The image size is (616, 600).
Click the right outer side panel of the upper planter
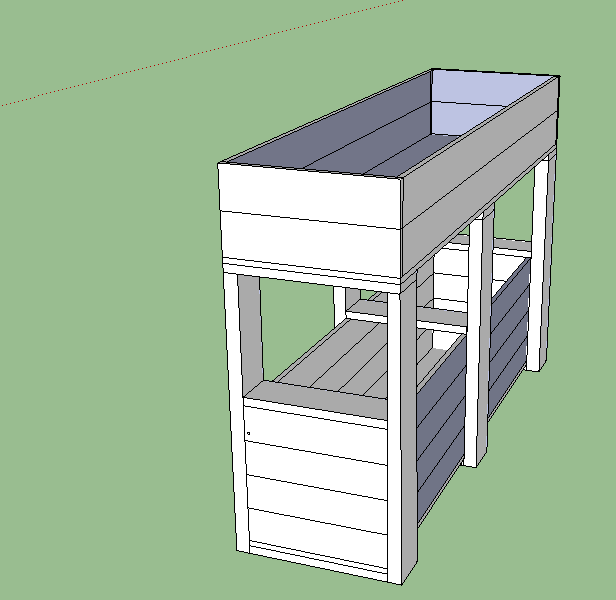[480, 190]
